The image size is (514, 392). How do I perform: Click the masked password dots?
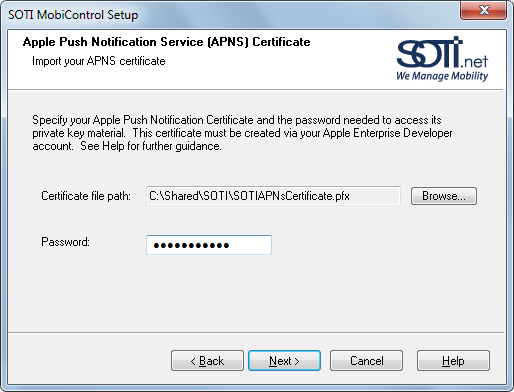pyautogui.click(x=191, y=246)
